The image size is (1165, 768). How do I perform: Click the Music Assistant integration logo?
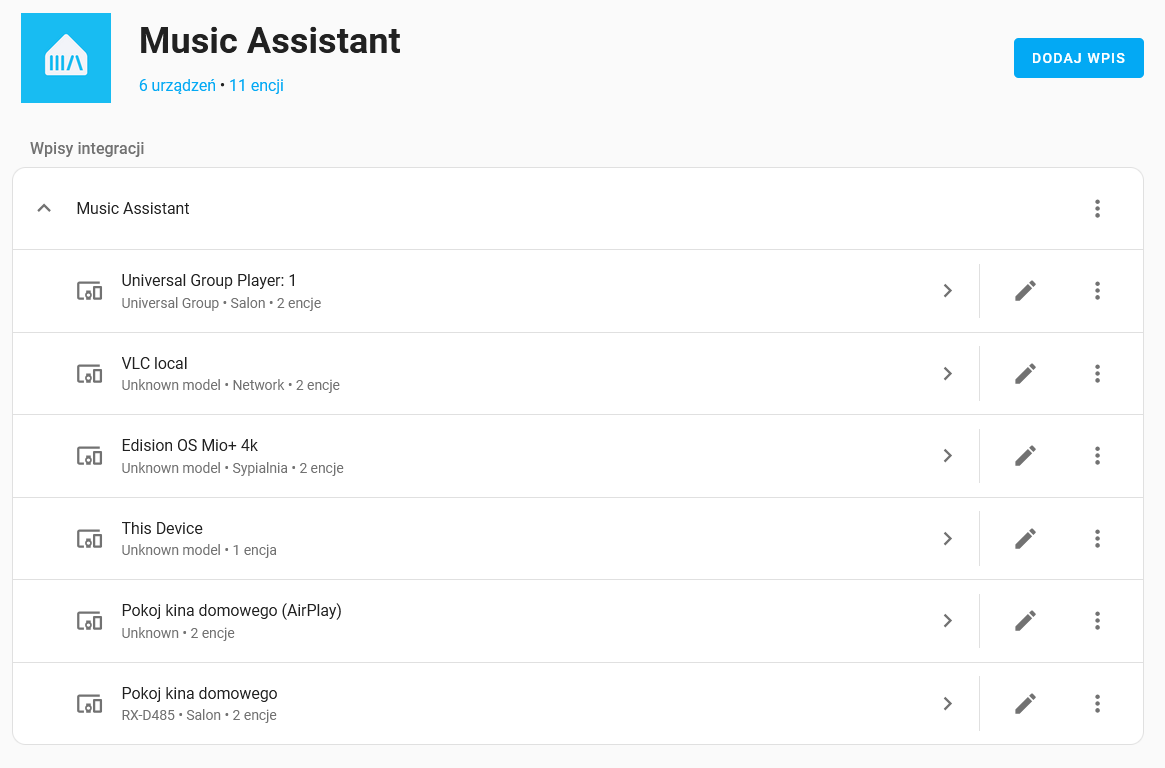tap(66, 58)
